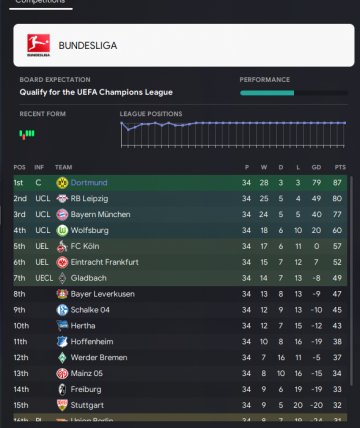The width and height of the screenshot is (360, 428).
Task: Open the Hoffenheim team link
Action: [92, 342]
